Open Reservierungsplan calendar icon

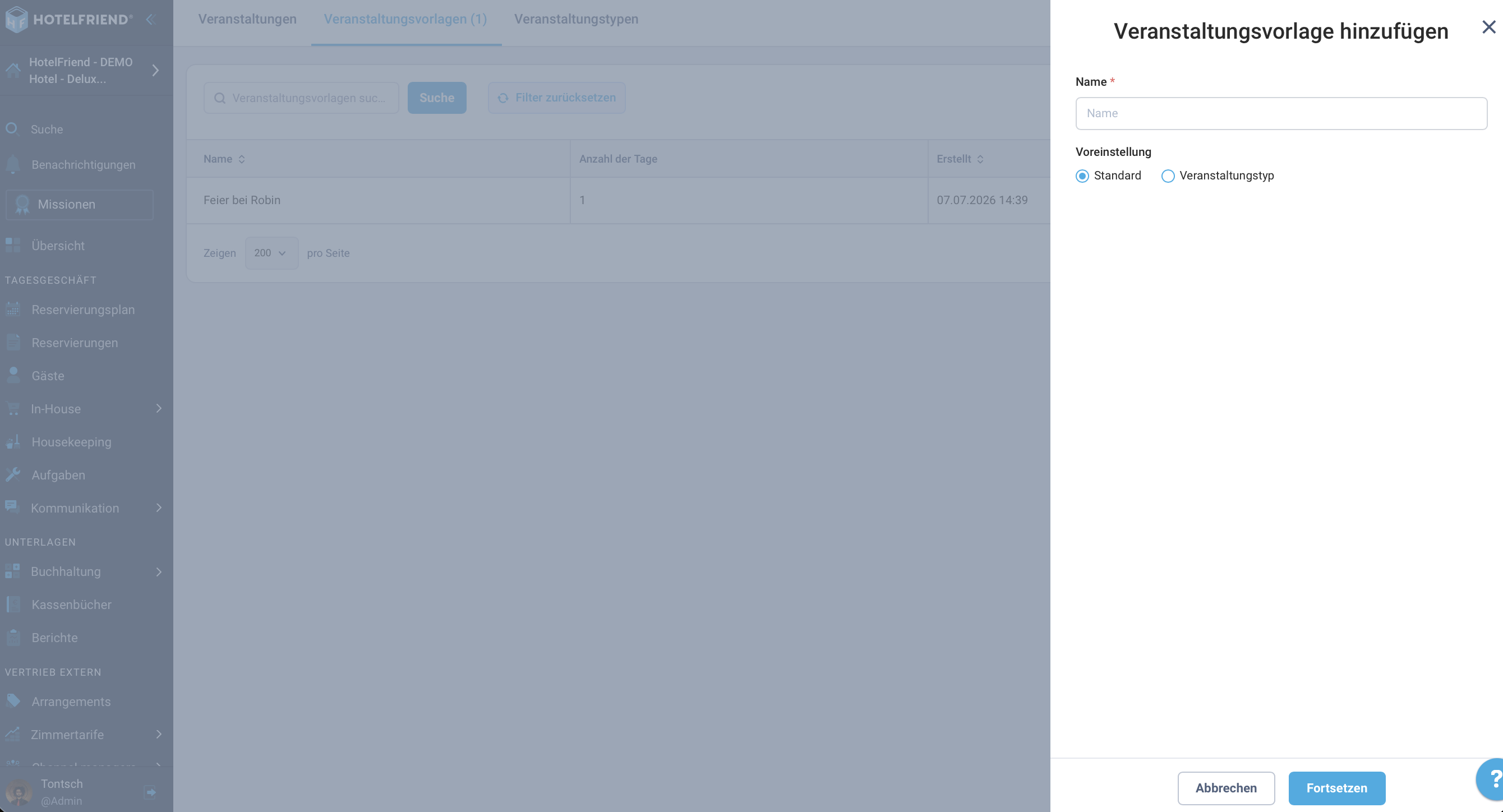pyautogui.click(x=13, y=309)
